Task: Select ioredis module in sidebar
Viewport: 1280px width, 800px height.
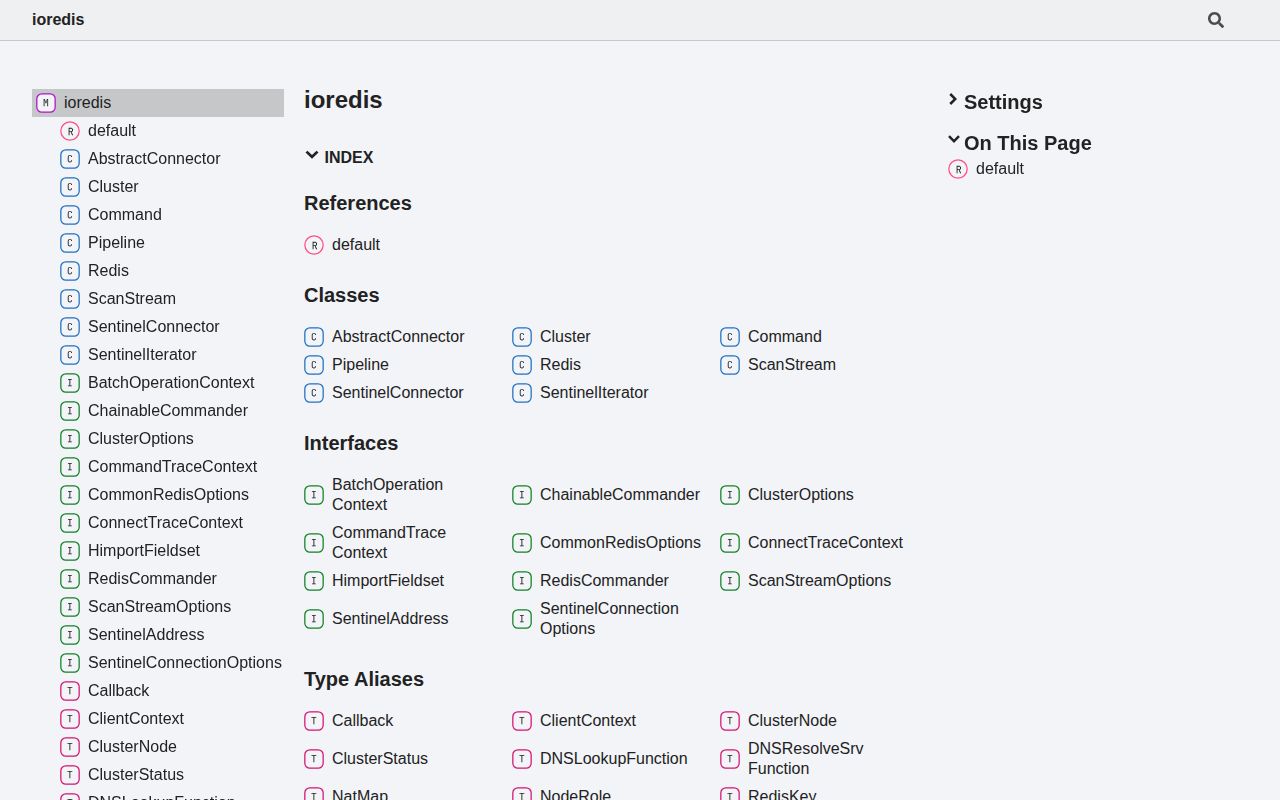Action: (158, 103)
